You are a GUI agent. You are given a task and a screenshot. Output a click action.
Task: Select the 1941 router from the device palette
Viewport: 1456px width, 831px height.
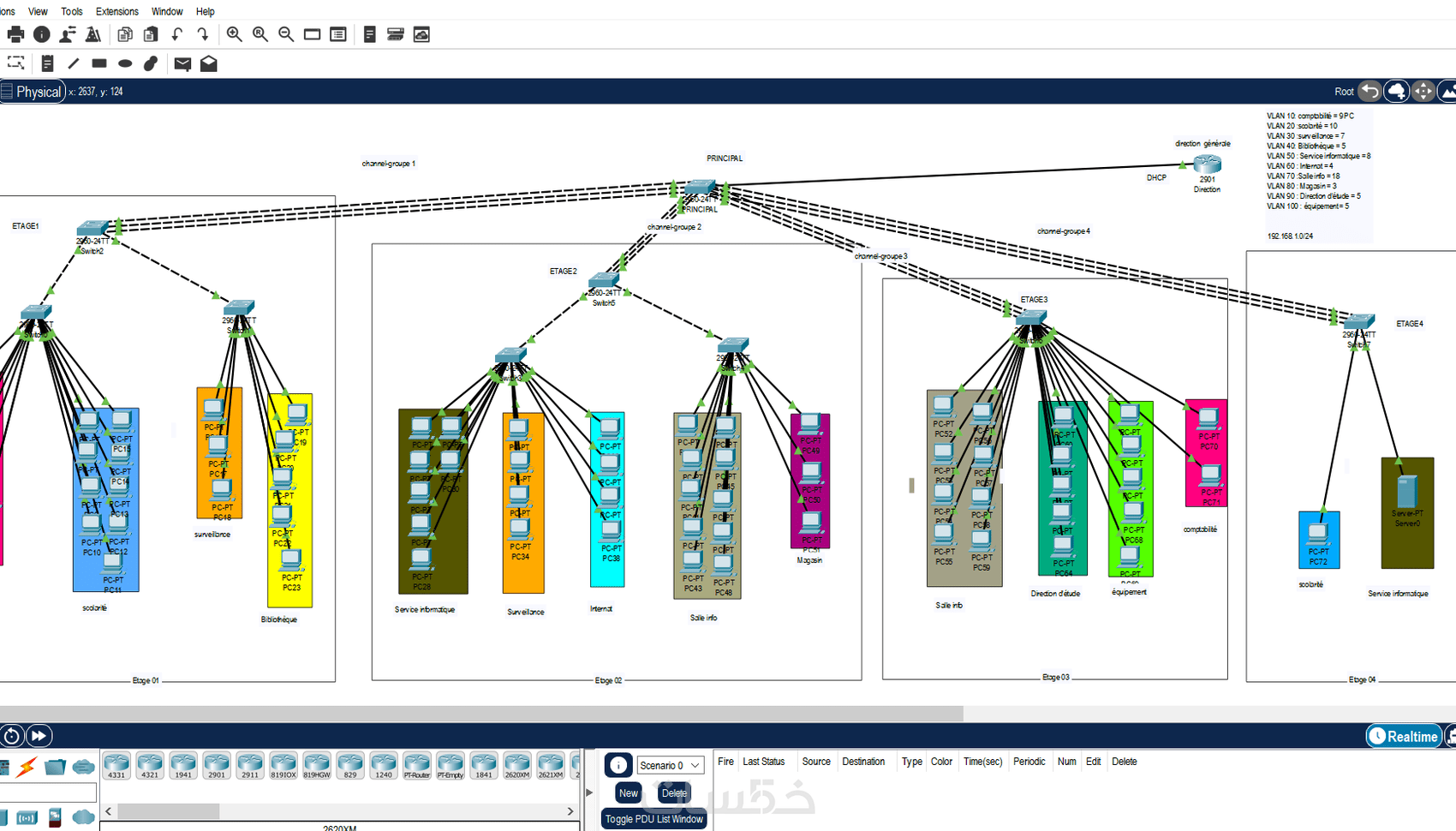pyautogui.click(x=182, y=765)
